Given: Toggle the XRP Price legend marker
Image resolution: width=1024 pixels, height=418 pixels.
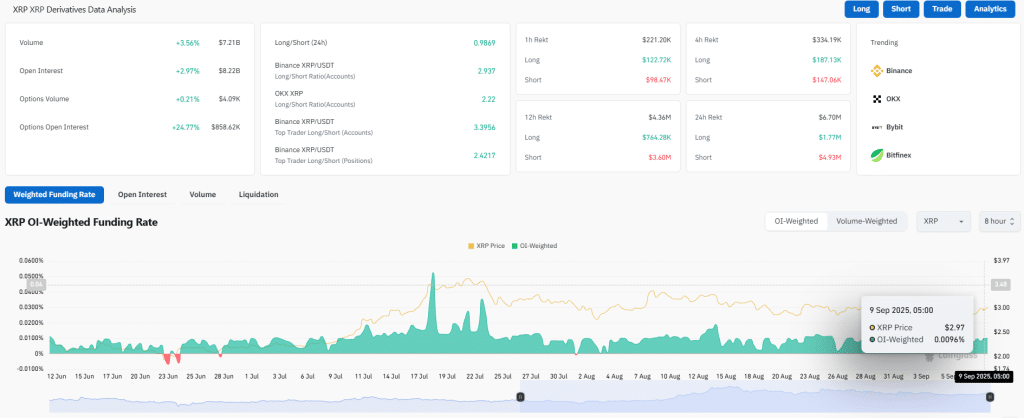Looking at the screenshot, I should point(471,245).
